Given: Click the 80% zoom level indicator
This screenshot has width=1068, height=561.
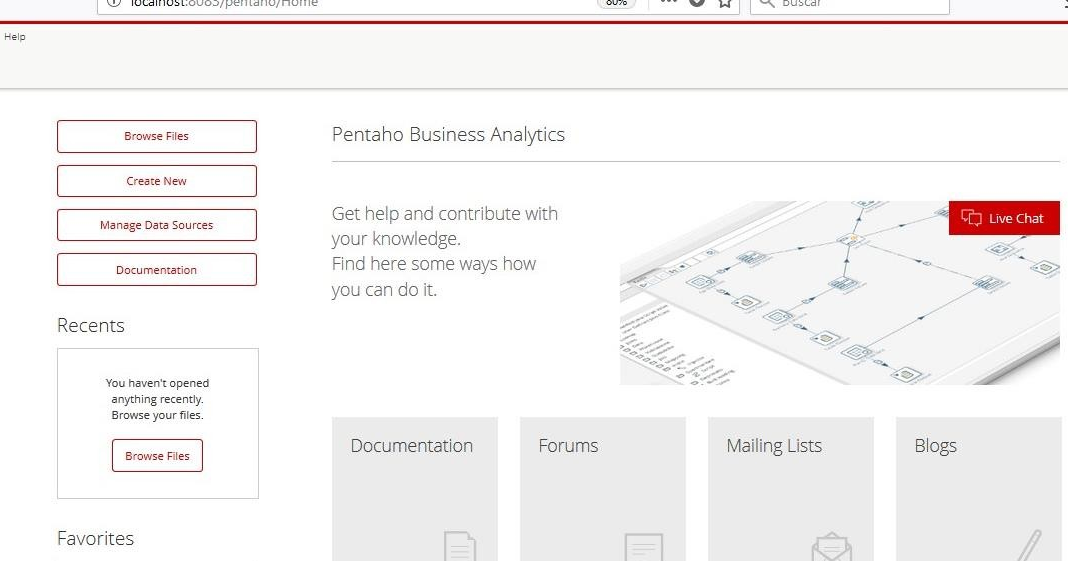Looking at the screenshot, I should click(x=617, y=4).
